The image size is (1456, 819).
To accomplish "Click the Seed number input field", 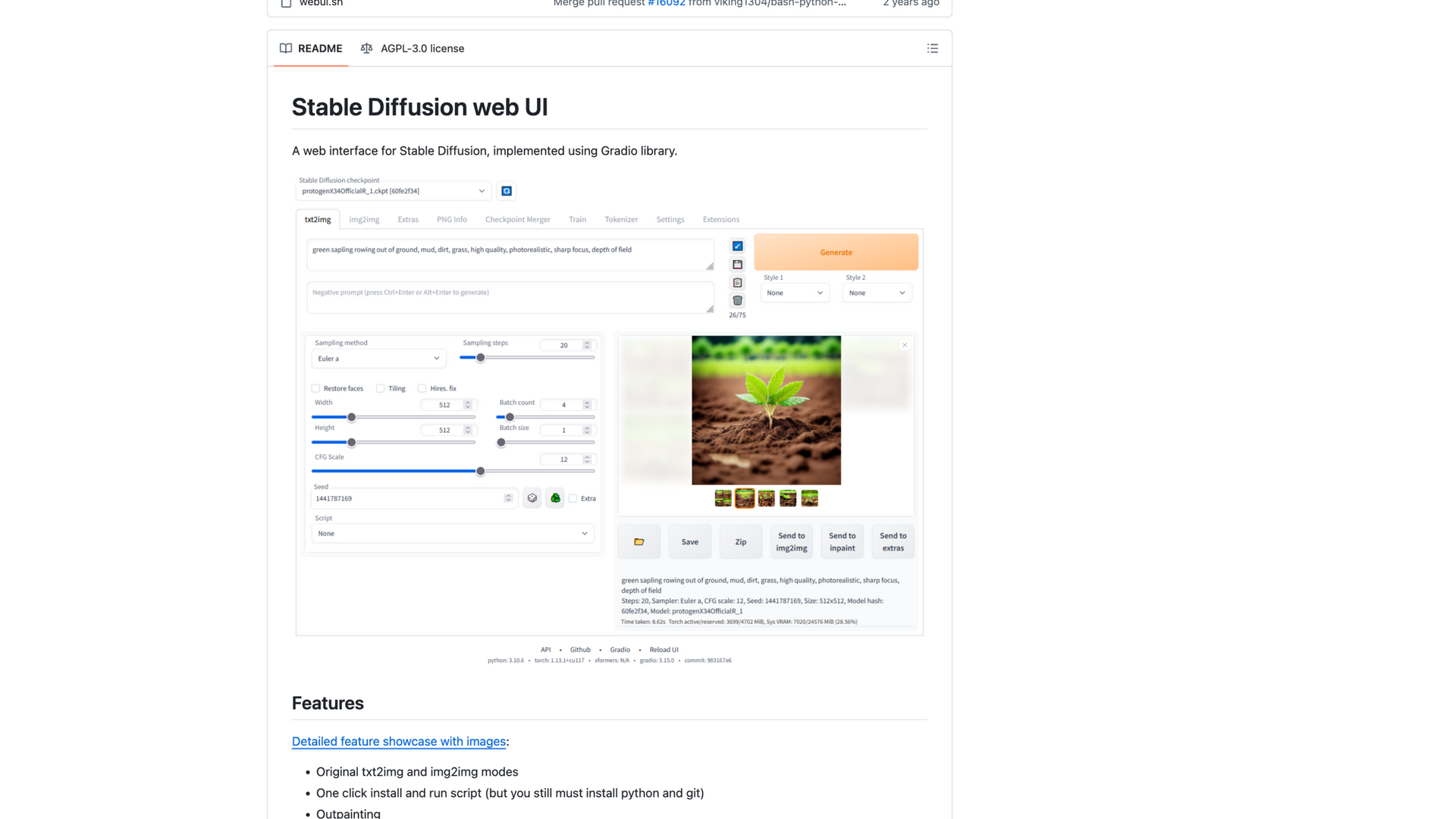I will (x=413, y=498).
